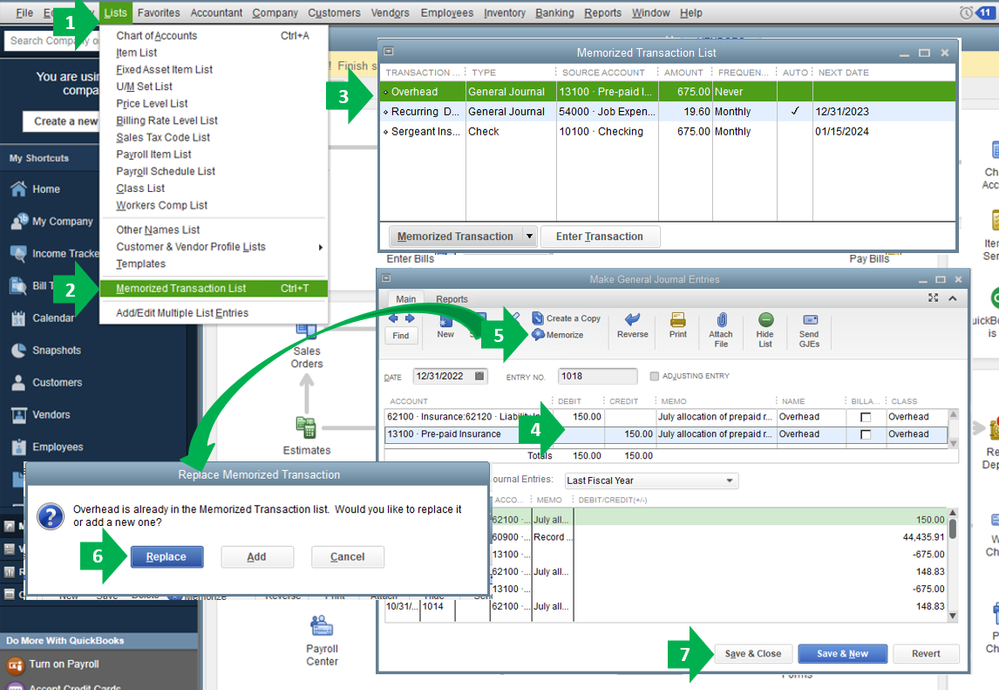Click the Print toolbar icon

(678, 319)
